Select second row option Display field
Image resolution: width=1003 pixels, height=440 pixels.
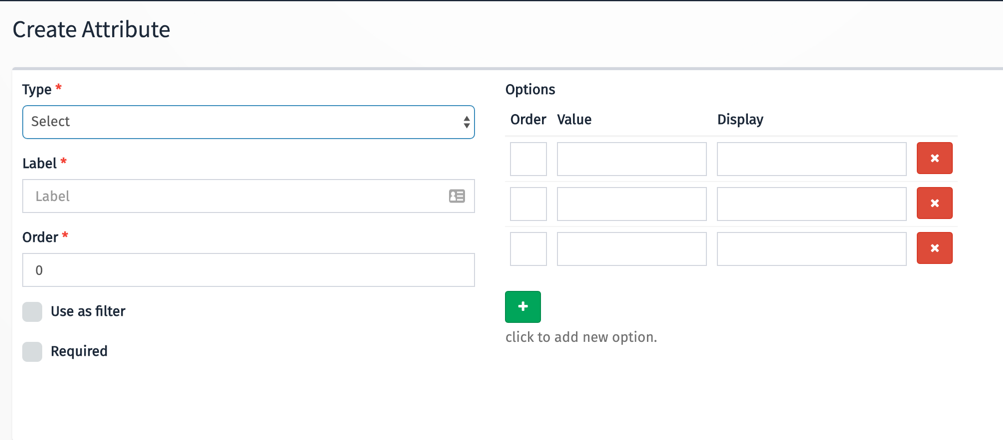click(x=811, y=204)
